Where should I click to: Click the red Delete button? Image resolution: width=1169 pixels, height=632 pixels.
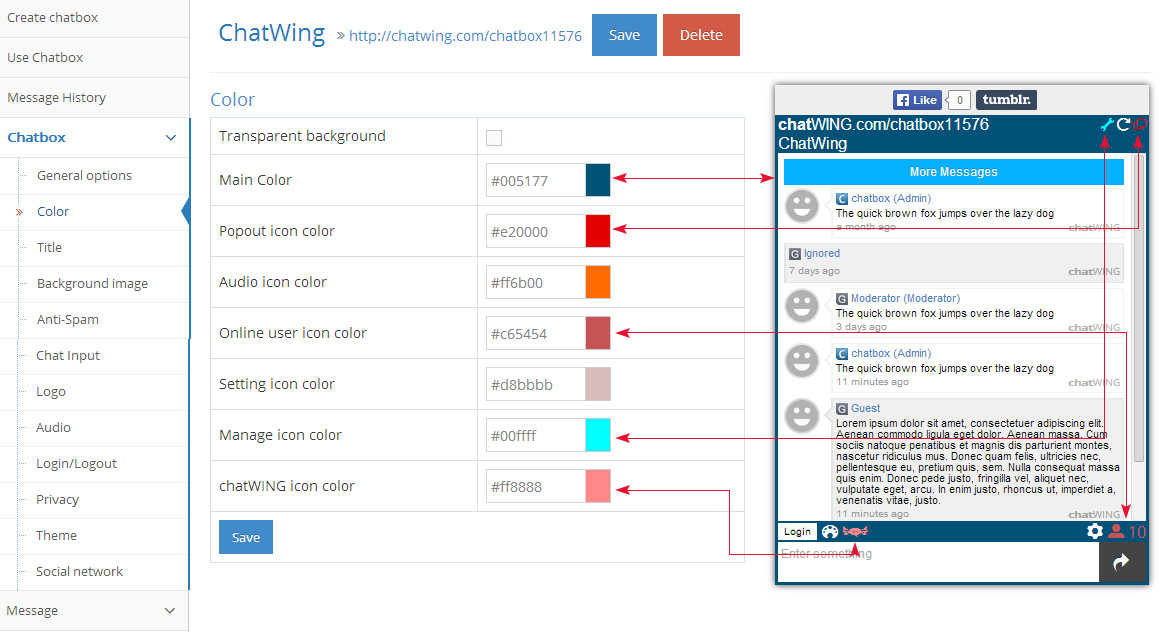[x=701, y=35]
